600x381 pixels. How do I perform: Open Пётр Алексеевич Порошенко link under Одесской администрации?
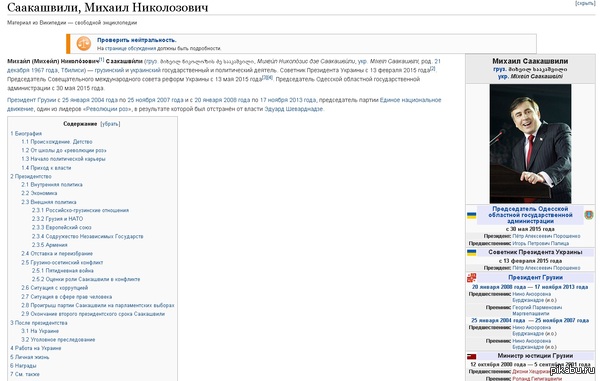546,236
